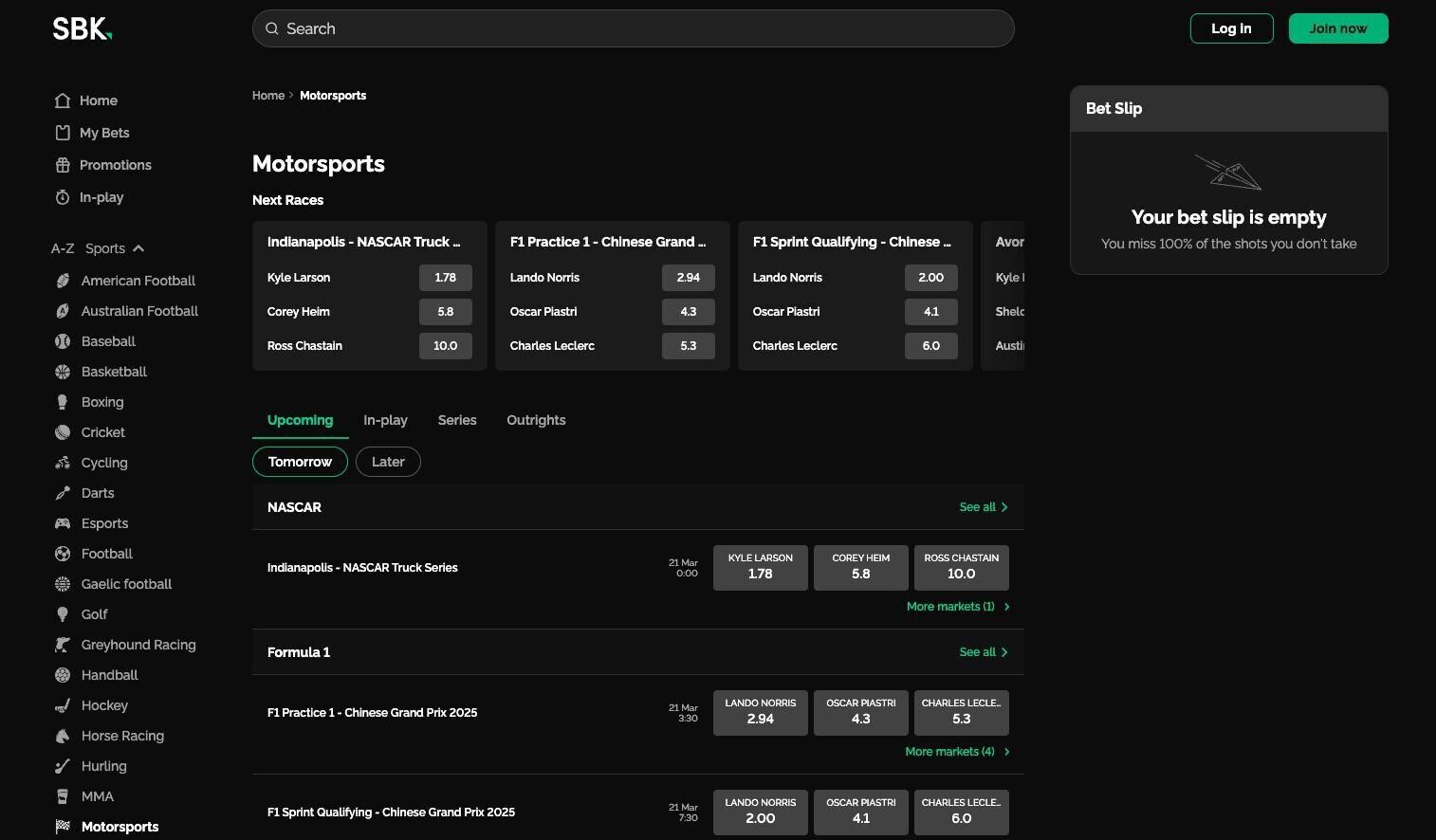Pick Oscar Piastri 4.3 in F1 Practice card

[689, 312]
